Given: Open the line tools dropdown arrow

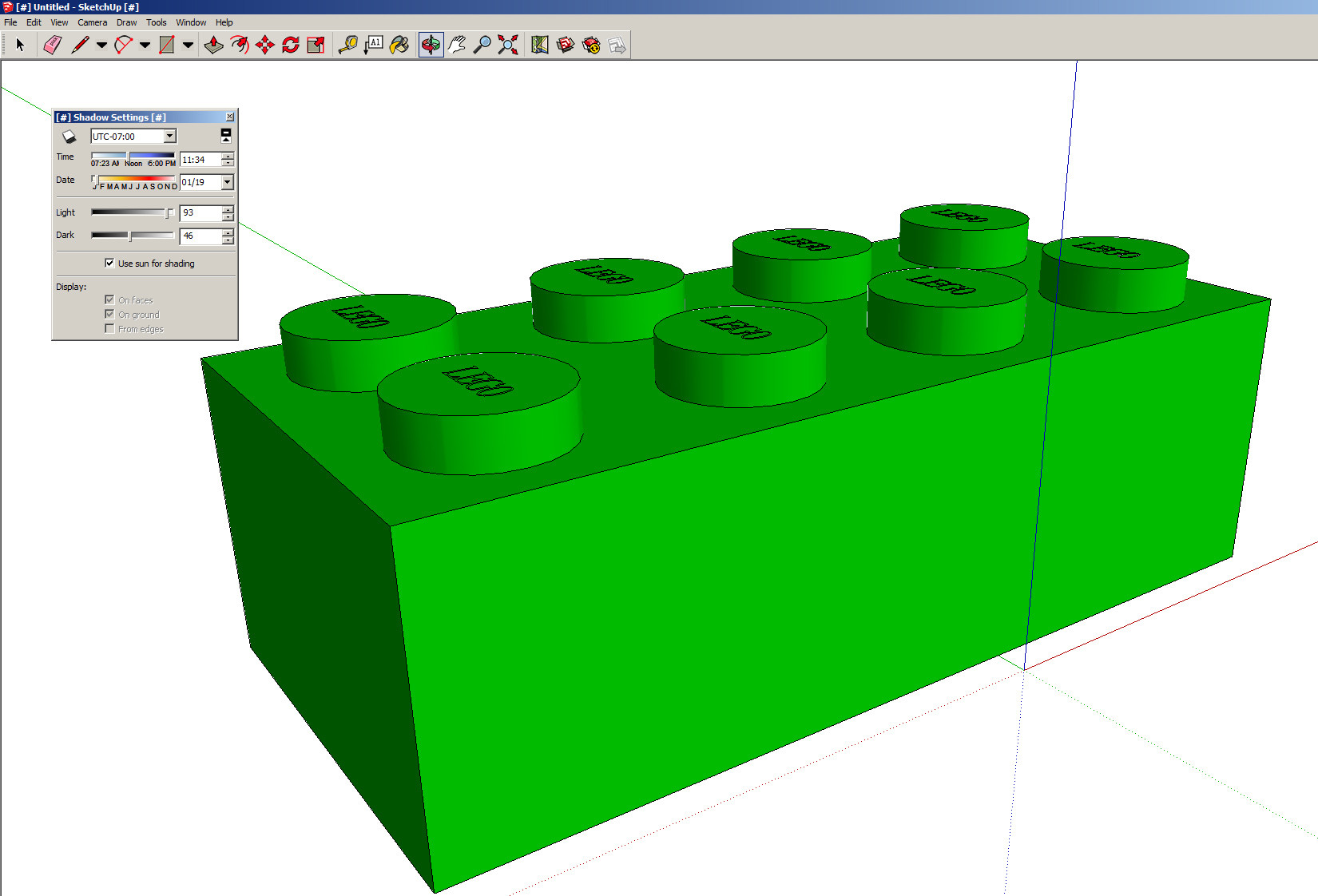Looking at the screenshot, I should 101,45.
